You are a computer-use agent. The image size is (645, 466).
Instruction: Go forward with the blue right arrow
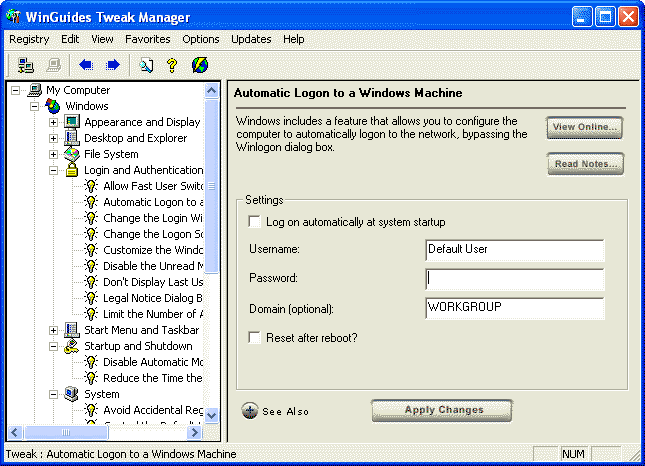coord(113,65)
